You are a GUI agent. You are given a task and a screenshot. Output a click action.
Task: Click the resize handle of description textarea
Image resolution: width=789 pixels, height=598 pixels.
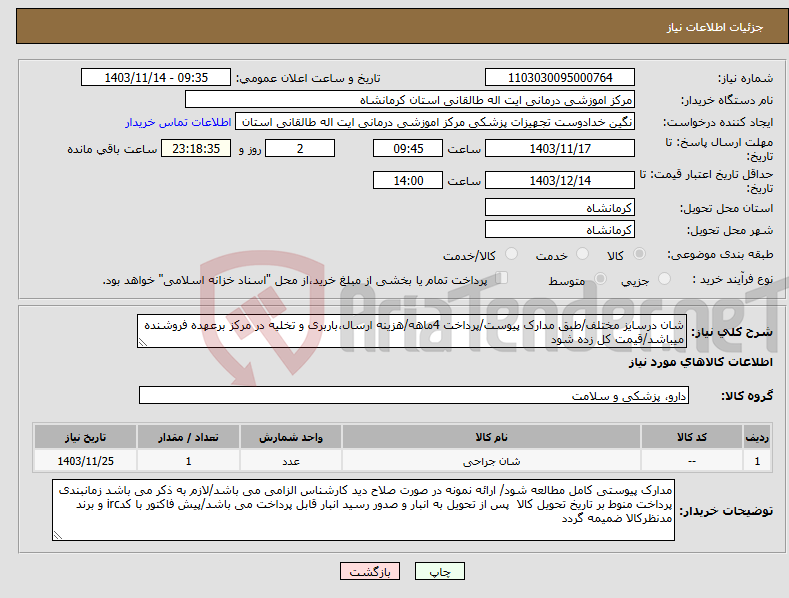click(x=143, y=342)
